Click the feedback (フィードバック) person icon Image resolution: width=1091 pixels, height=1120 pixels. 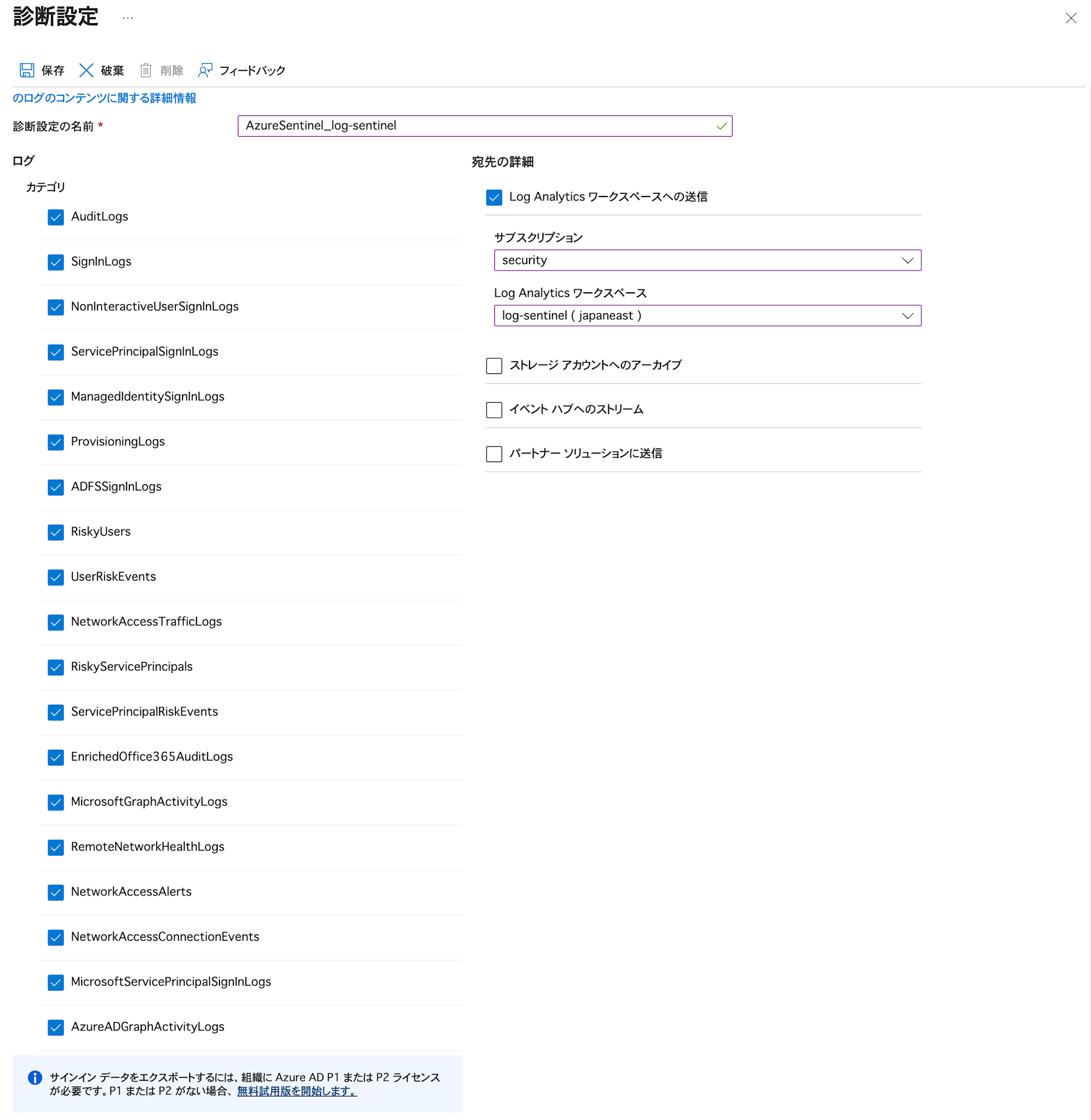(205, 71)
